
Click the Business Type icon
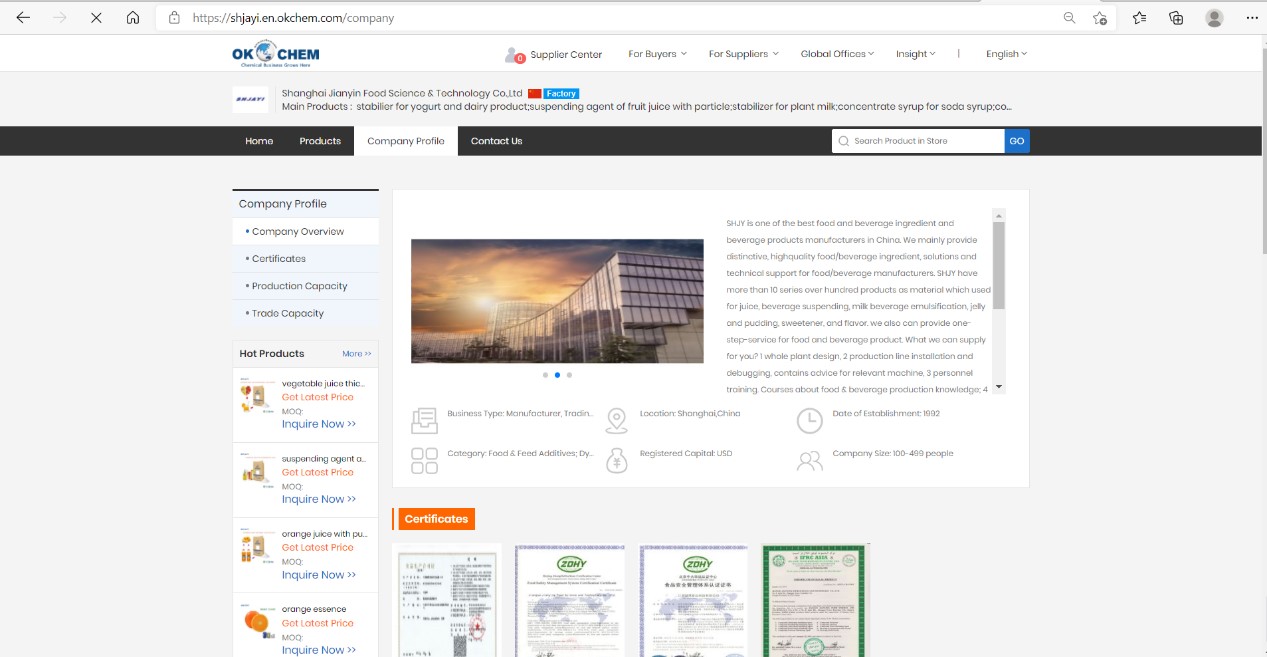[424, 421]
